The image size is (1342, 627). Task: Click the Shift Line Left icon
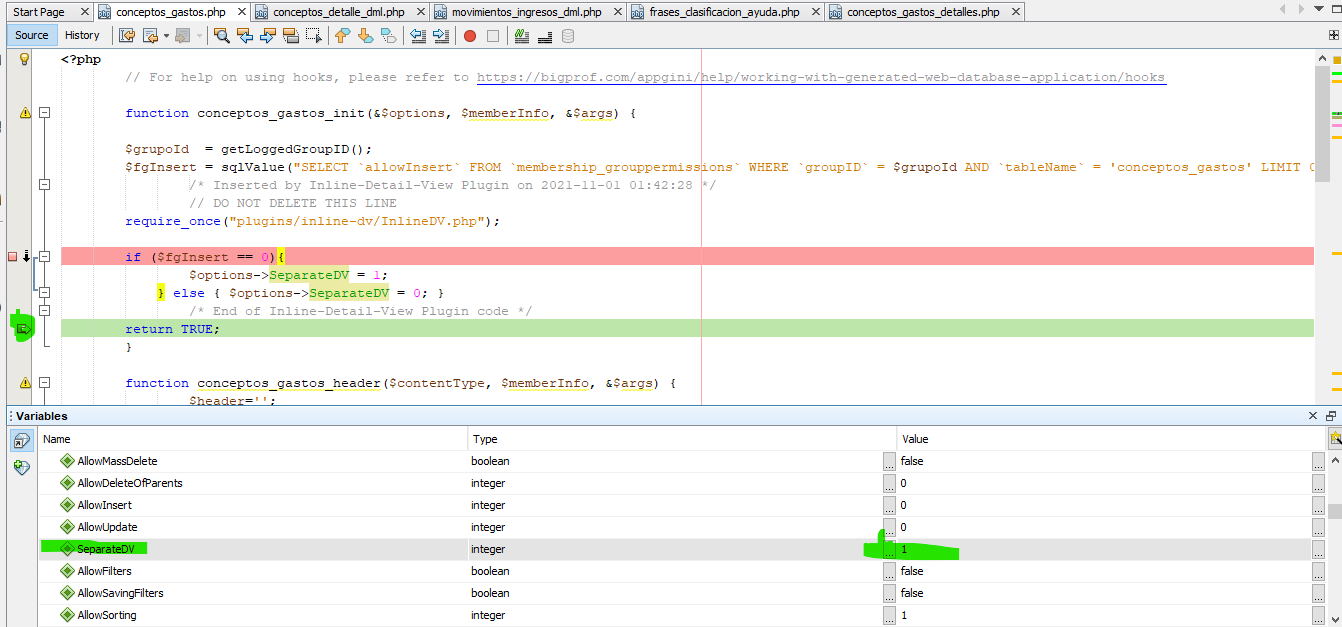click(417, 35)
